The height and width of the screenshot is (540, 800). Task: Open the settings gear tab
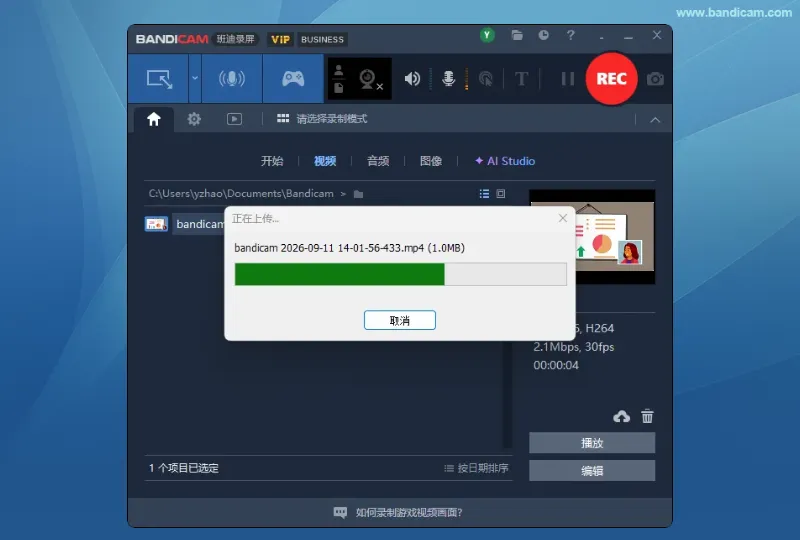(194, 119)
